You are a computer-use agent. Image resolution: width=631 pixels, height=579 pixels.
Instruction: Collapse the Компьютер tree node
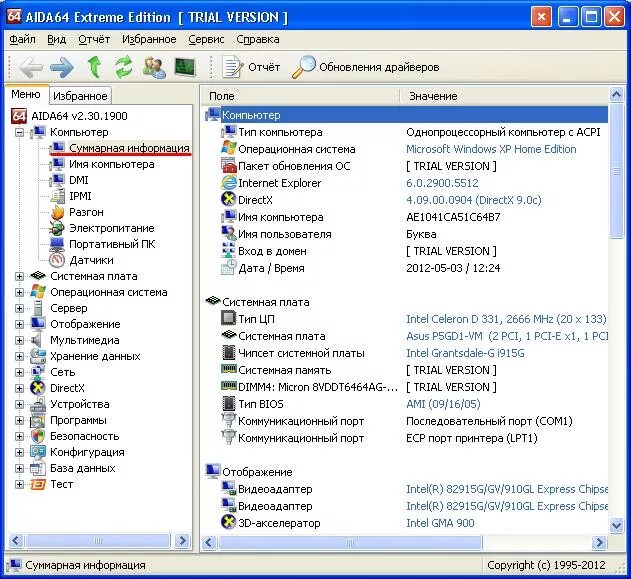click(19, 132)
